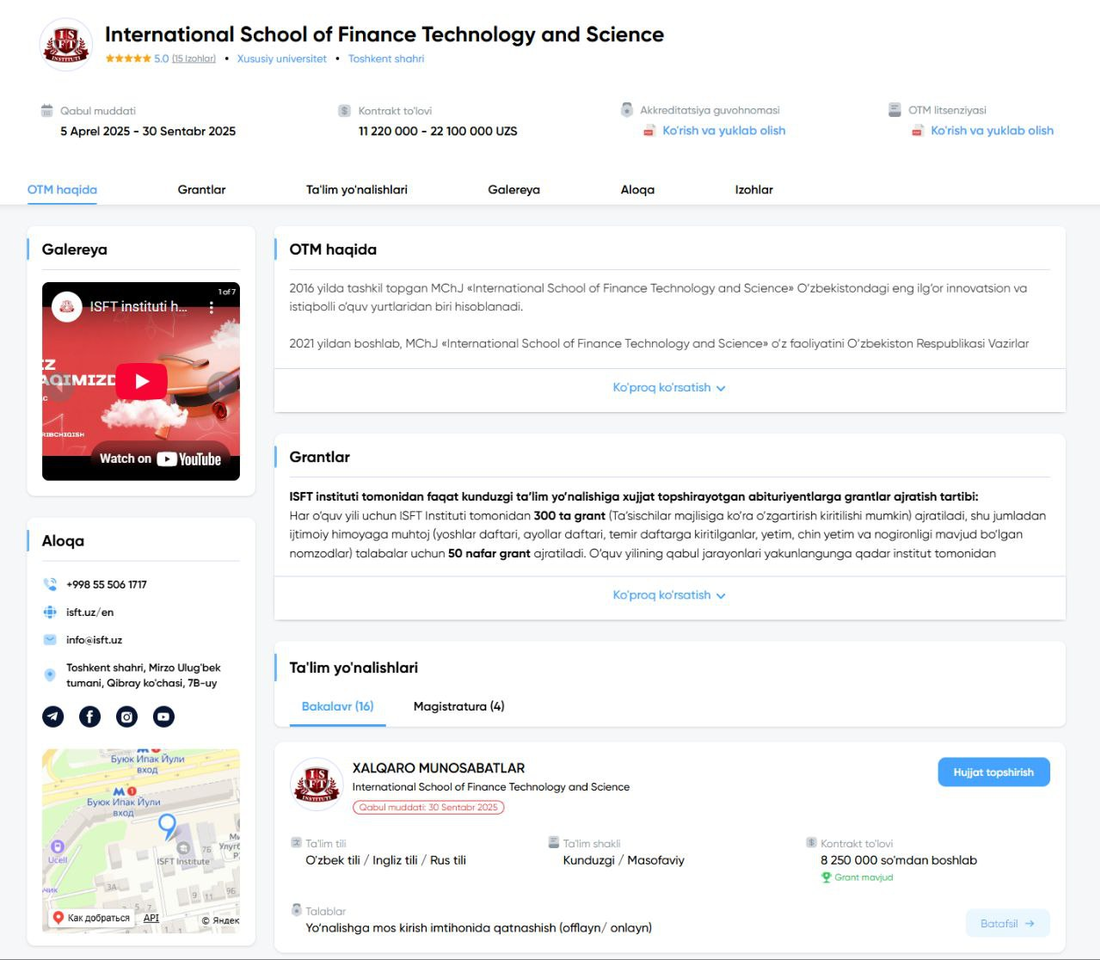Viewport: 1100px width, 960px height.
Task: Play the ISFT YouTube video
Action: (142, 381)
